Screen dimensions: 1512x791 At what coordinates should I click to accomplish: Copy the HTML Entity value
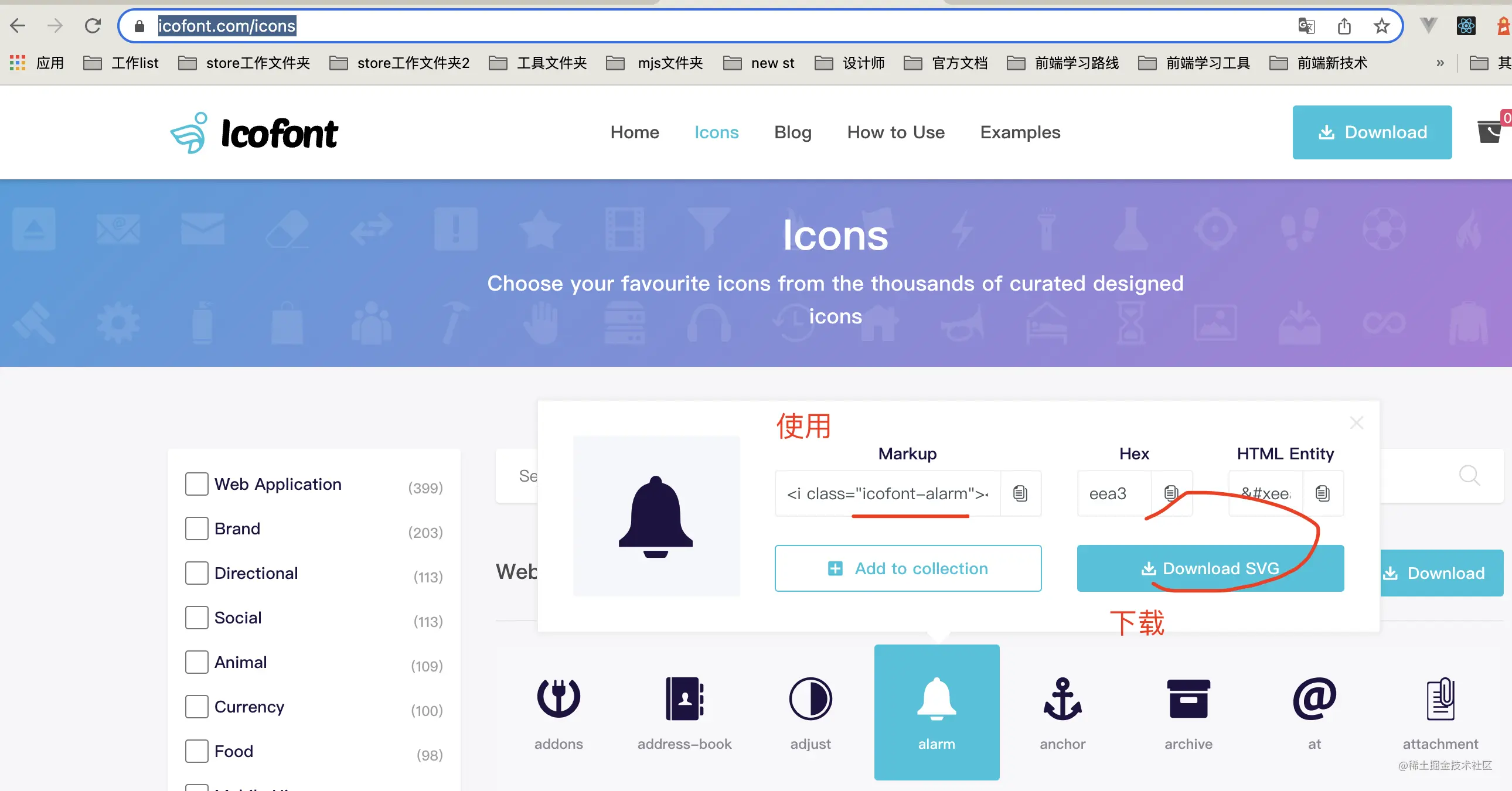point(1322,493)
